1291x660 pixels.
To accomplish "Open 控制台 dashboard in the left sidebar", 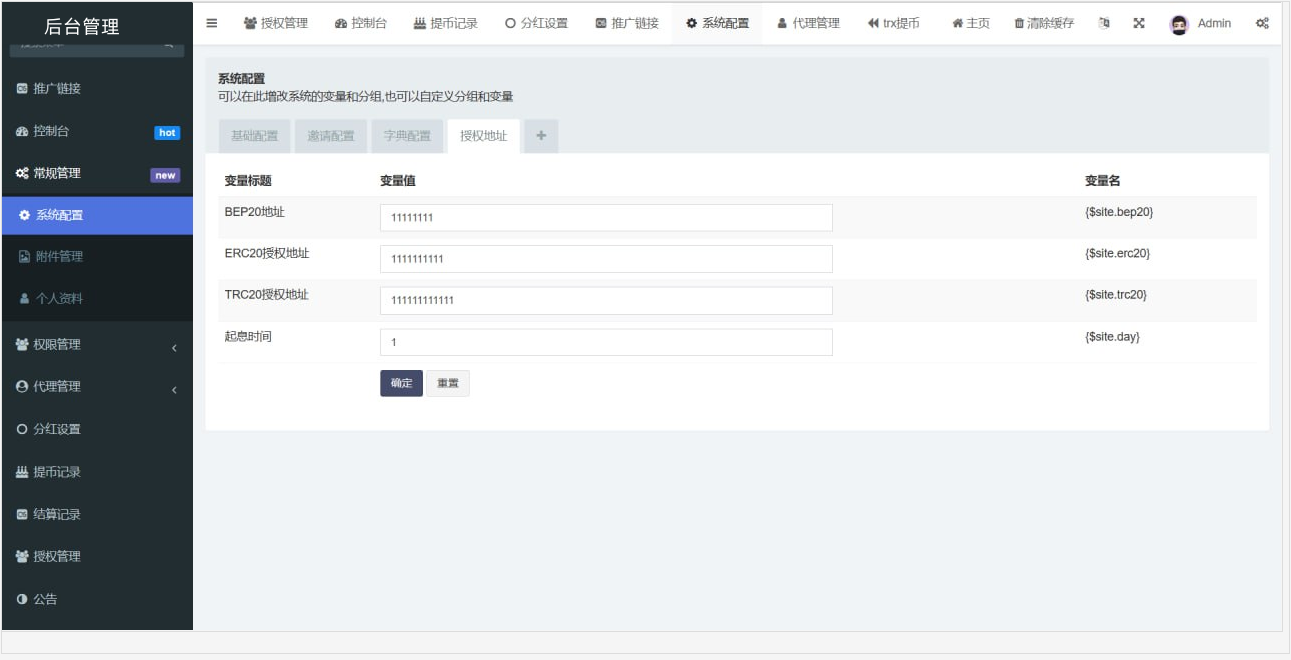I will click(x=96, y=131).
